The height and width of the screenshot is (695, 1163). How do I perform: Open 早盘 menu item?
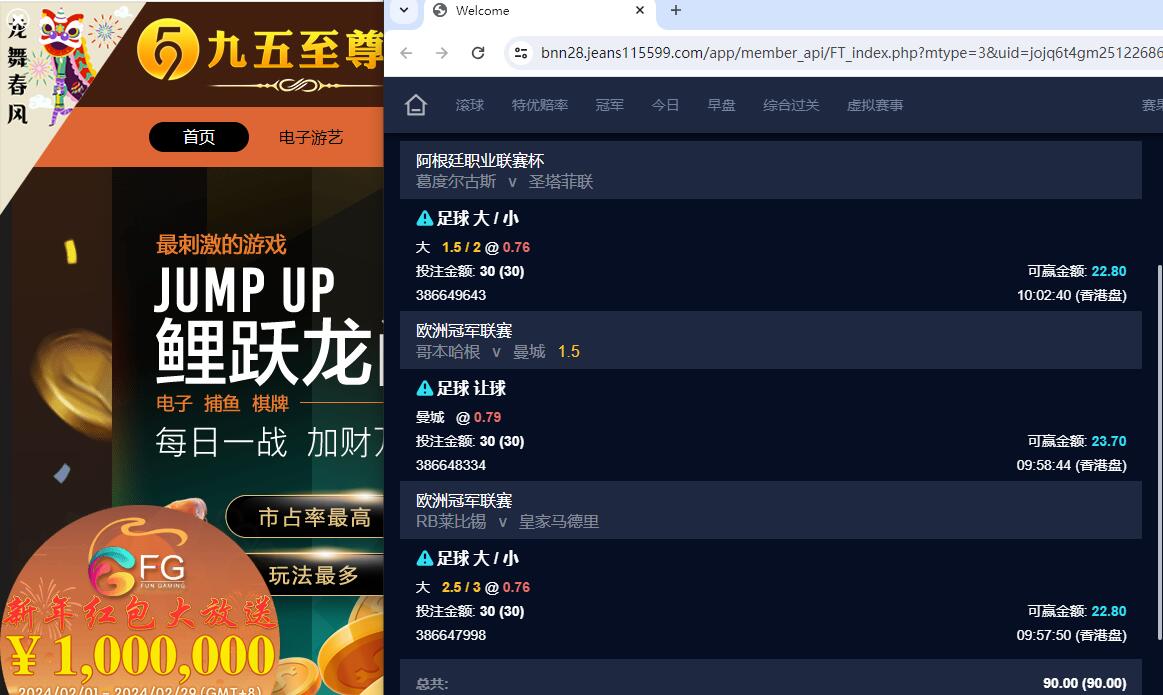pyautogui.click(x=721, y=105)
